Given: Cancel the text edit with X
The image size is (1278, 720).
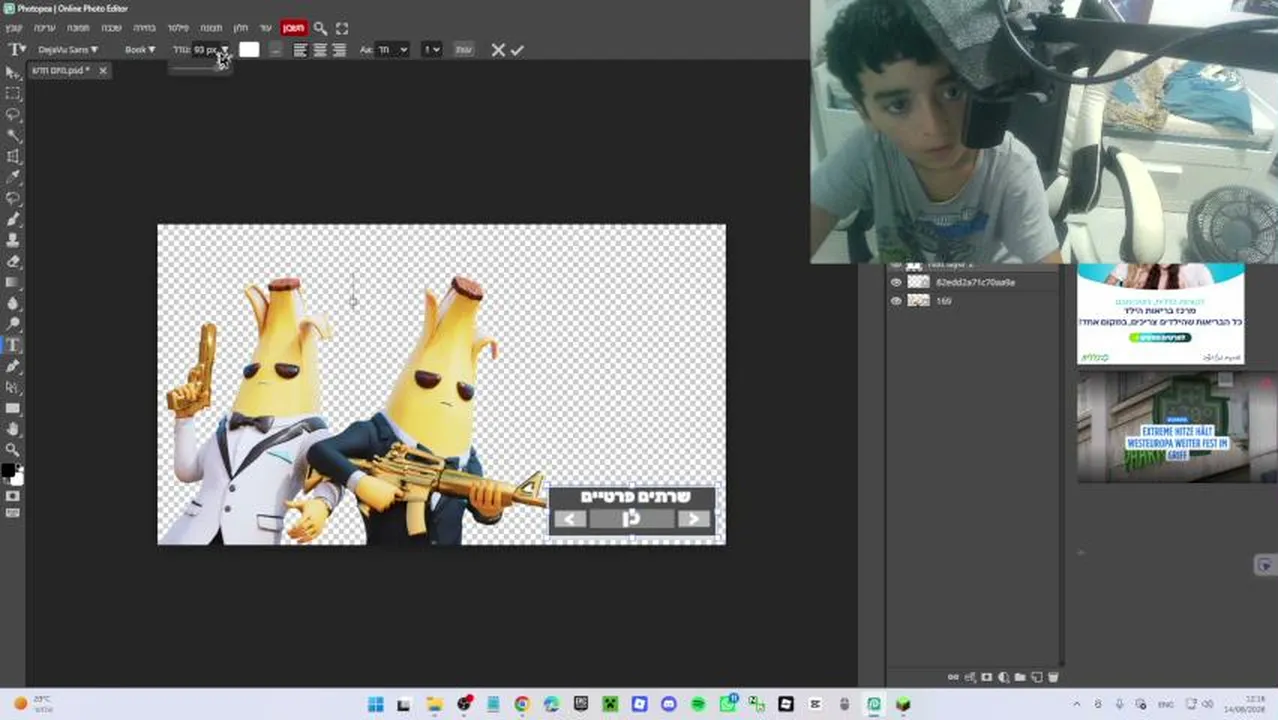Looking at the screenshot, I should 498,49.
